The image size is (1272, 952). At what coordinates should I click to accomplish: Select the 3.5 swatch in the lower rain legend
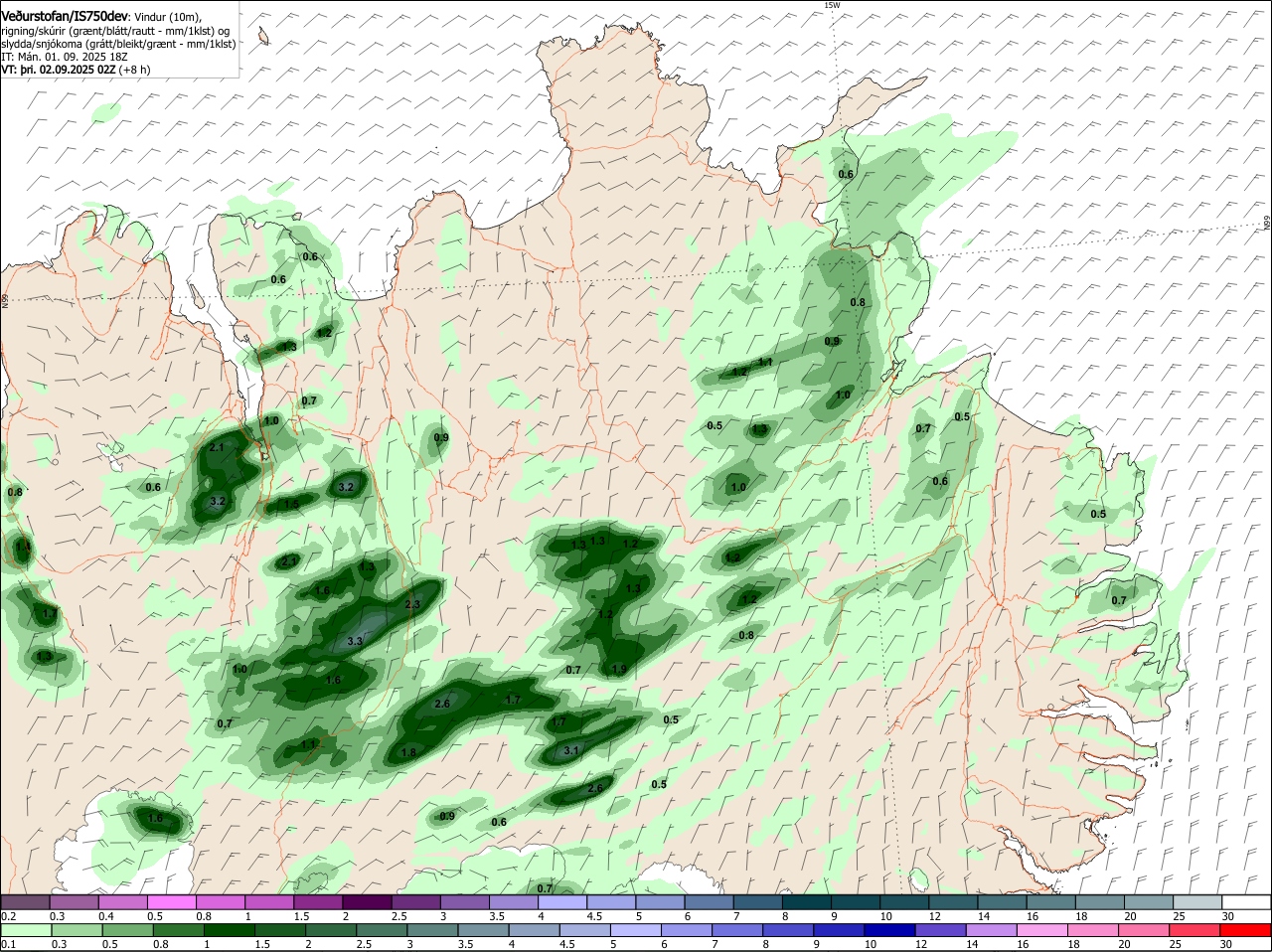click(483, 931)
